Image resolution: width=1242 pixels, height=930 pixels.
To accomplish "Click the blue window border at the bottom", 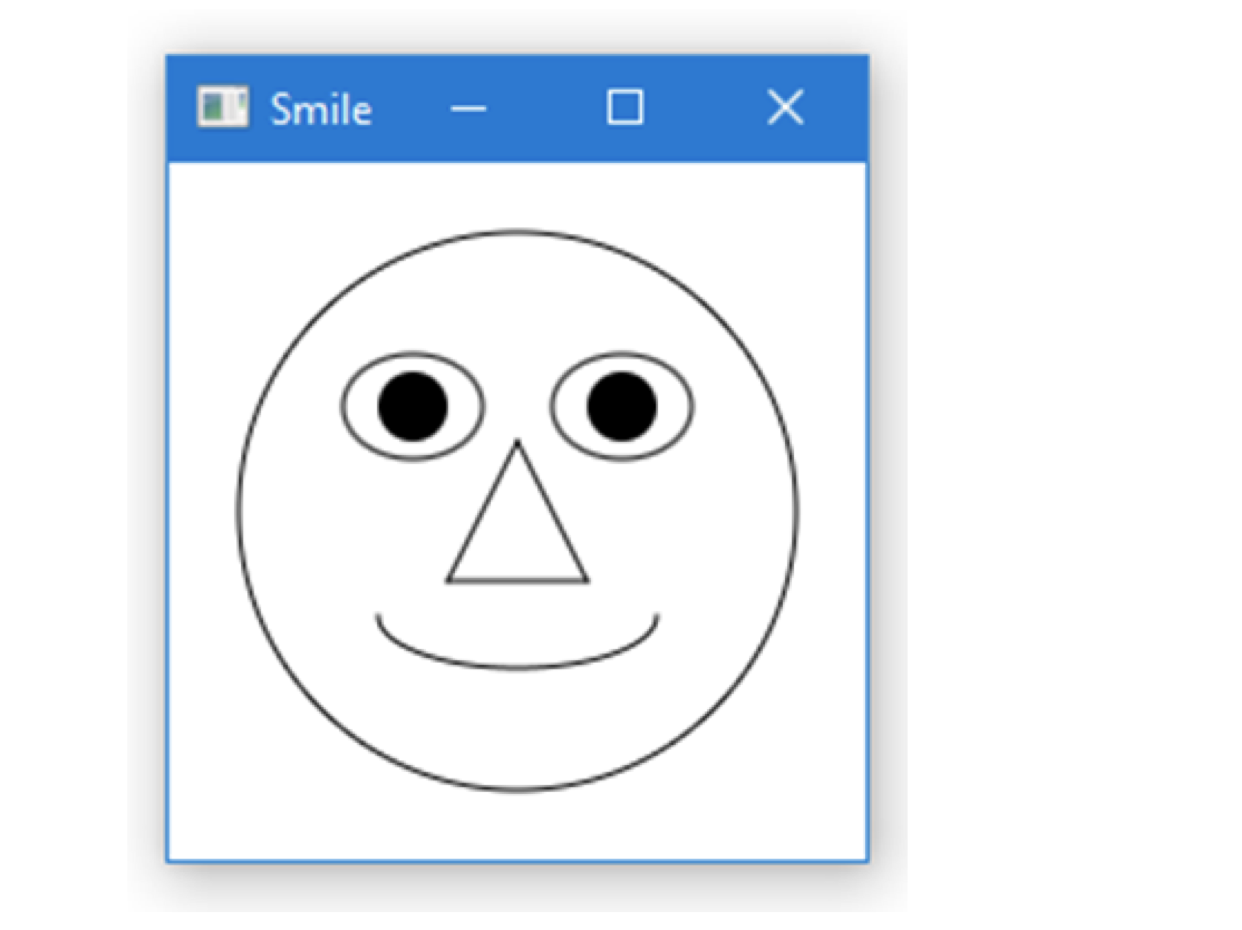I will (x=517, y=858).
